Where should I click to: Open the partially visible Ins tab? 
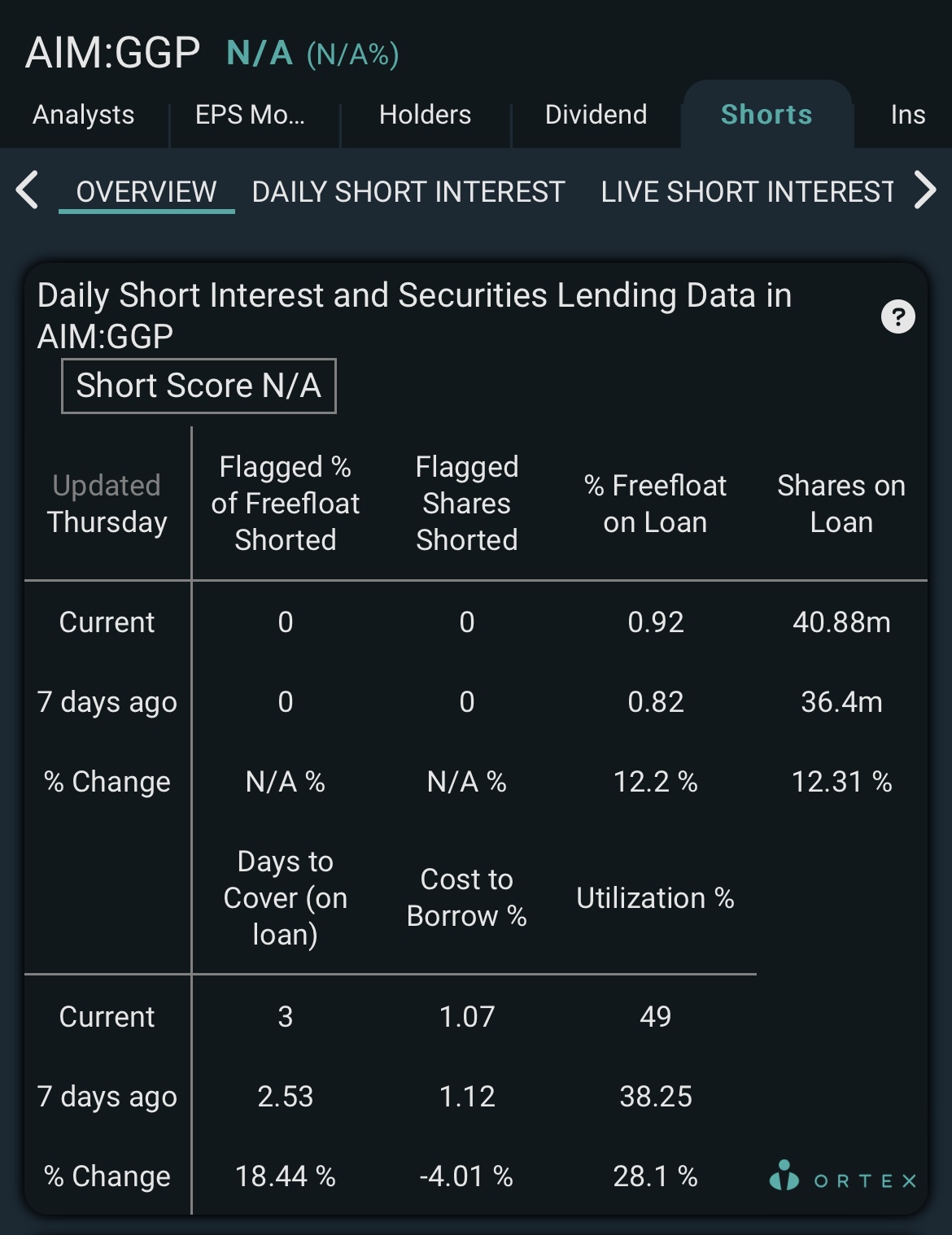908,115
